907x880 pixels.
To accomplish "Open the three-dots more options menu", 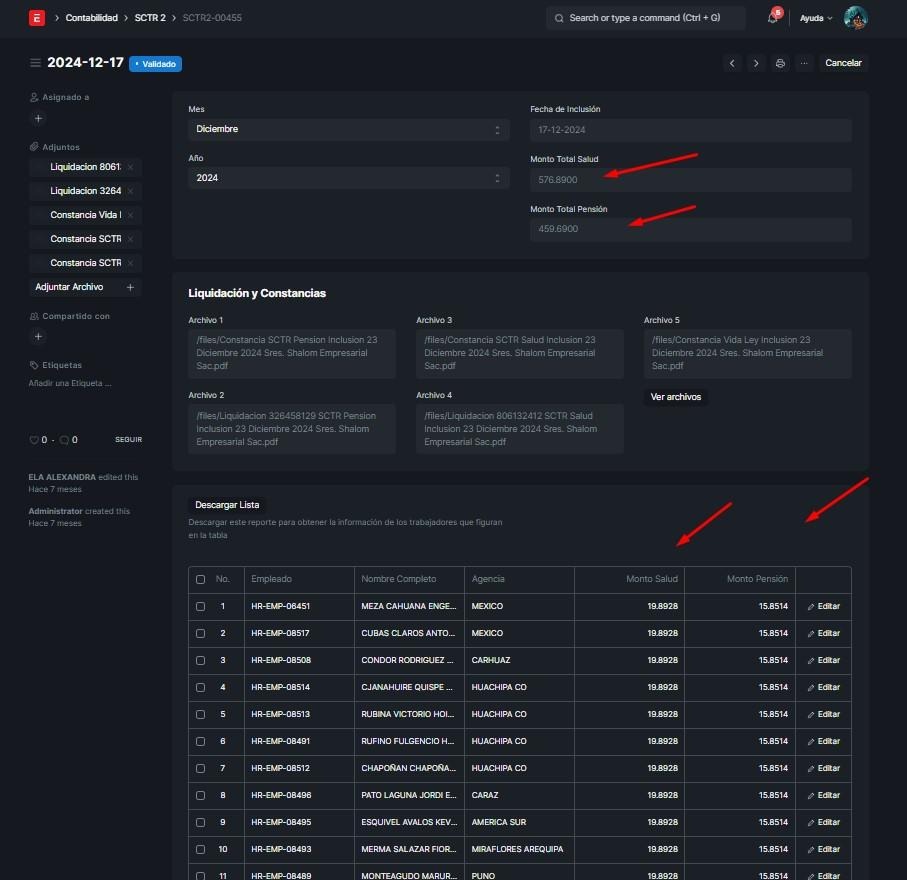I will click(x=804, y=63).
